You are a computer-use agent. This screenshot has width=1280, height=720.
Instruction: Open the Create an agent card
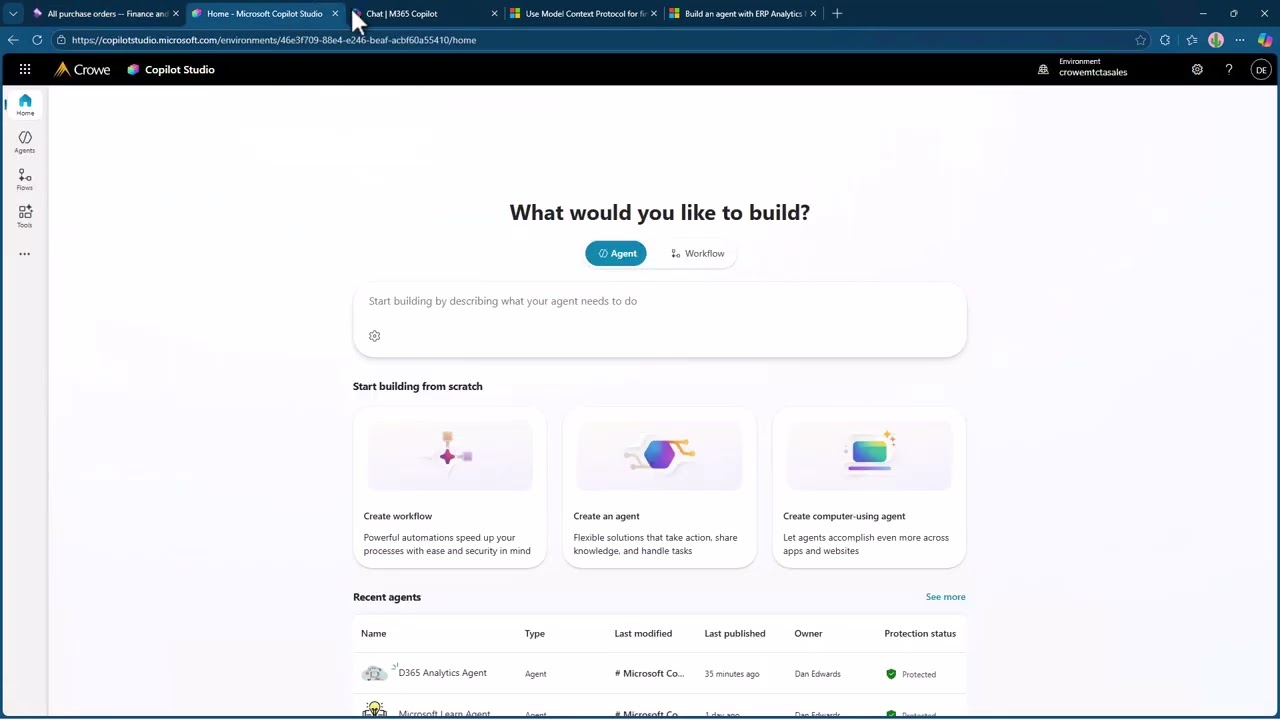660,487
